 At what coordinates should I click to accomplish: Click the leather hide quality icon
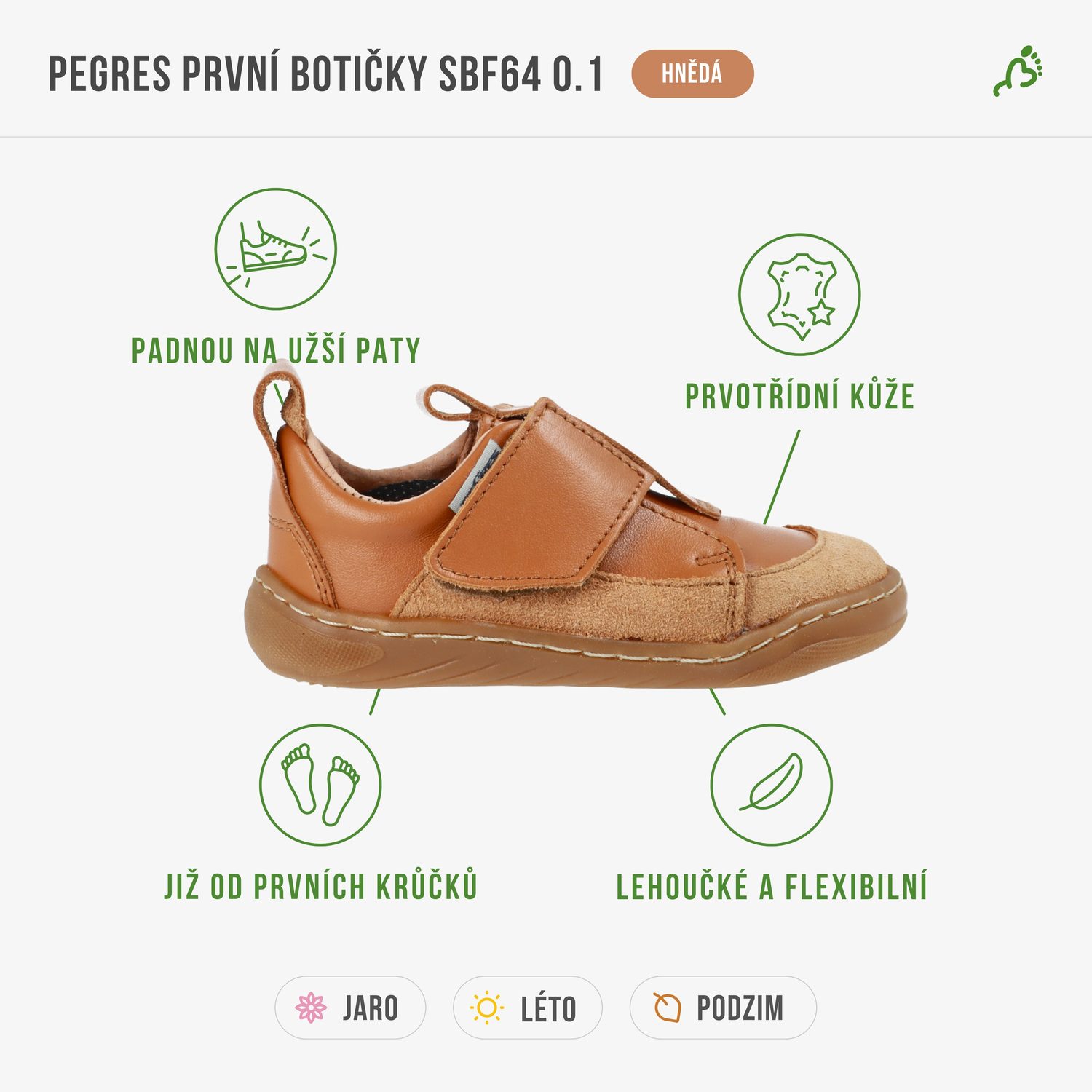(799, 295)
